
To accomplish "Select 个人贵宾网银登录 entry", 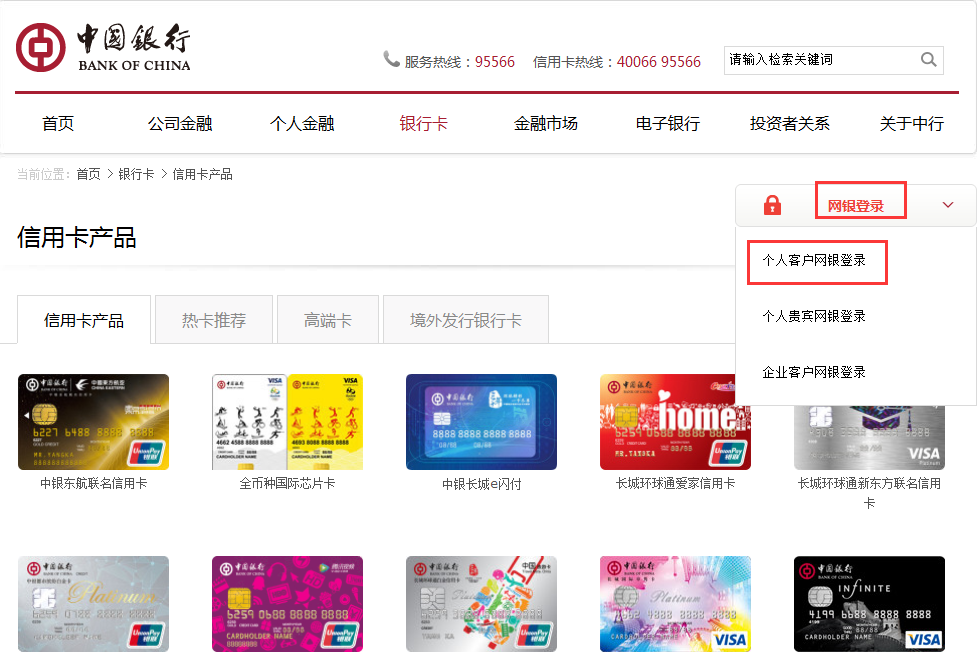I will [816, 315].
